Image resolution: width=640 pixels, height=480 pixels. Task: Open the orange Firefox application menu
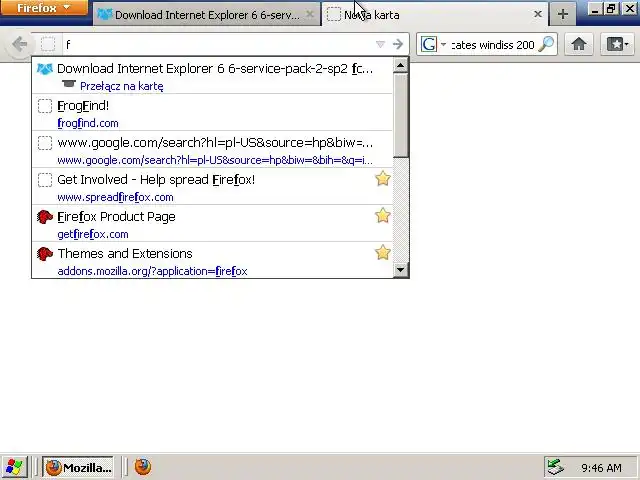[44, 8]
